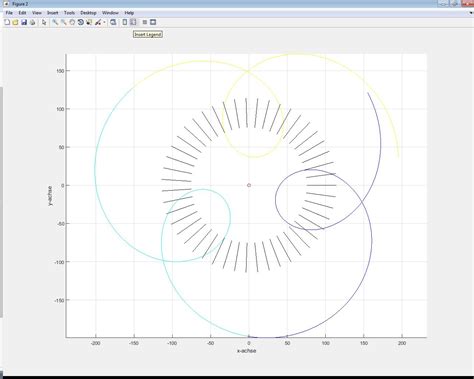474x379 pixels.
Task: Open the Help menu
Action: 129,13
